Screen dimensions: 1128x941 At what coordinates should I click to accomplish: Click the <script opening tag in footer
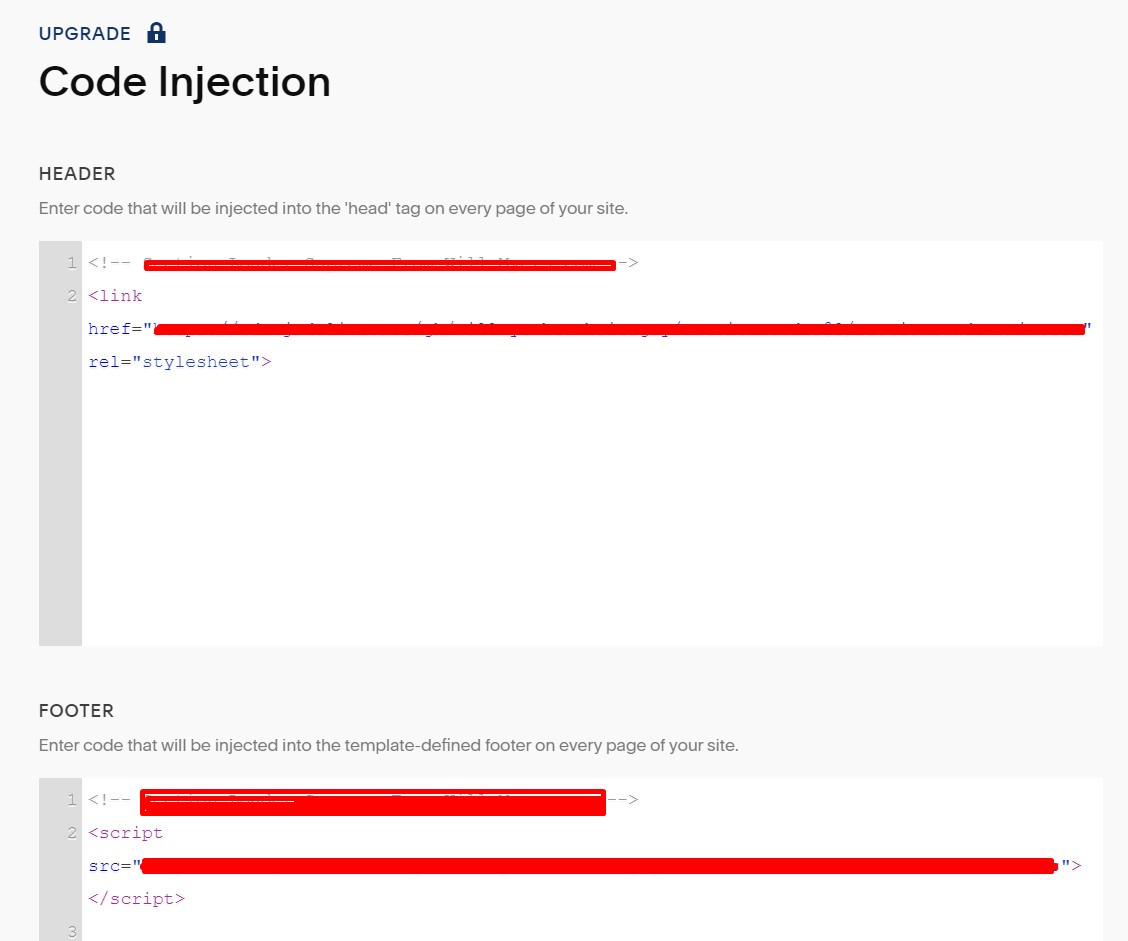tap(125, 833)
